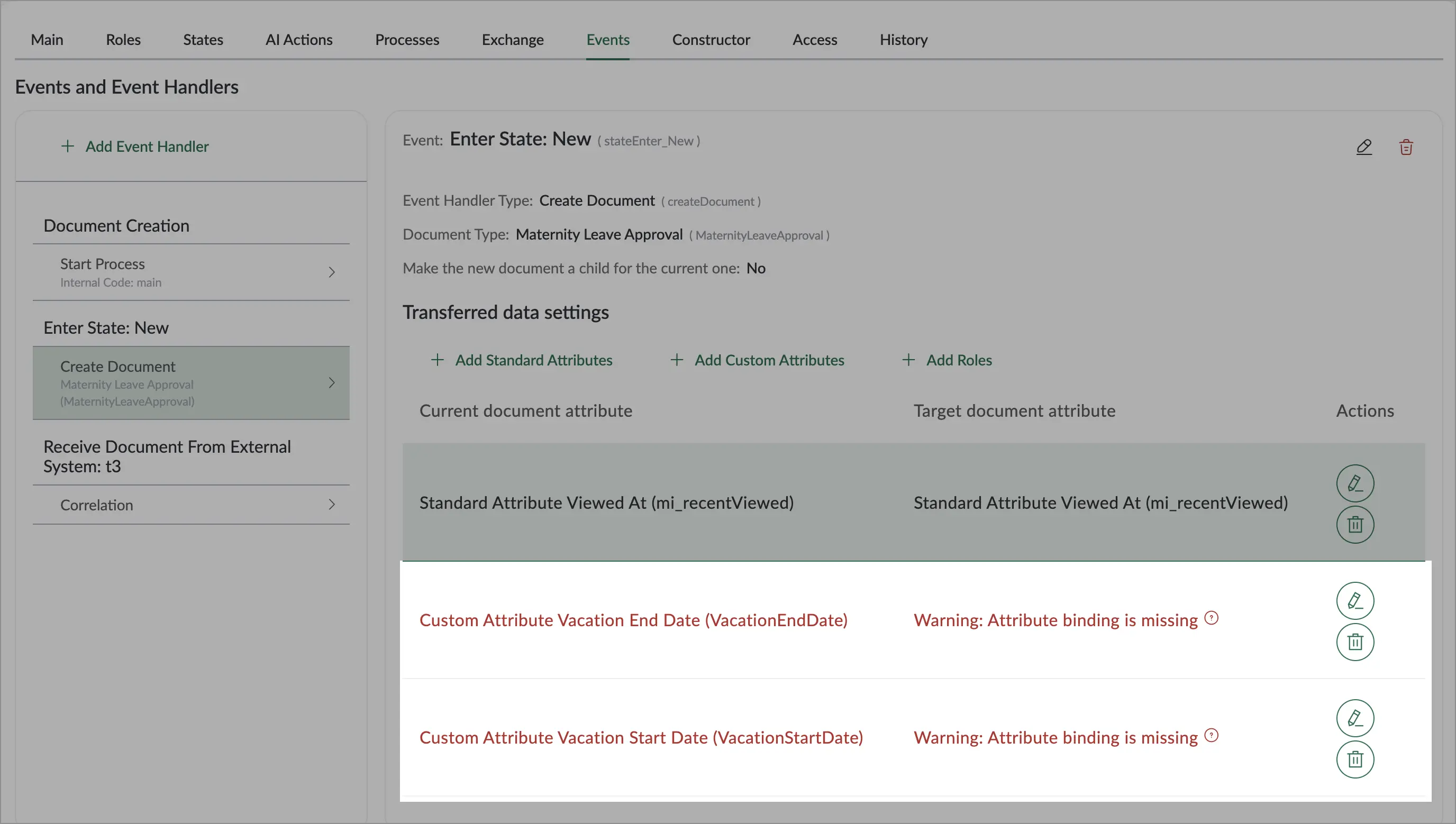The image size is (1456, 824).
Task: Switch to the Processes tab
Action: tap(407, 40)
